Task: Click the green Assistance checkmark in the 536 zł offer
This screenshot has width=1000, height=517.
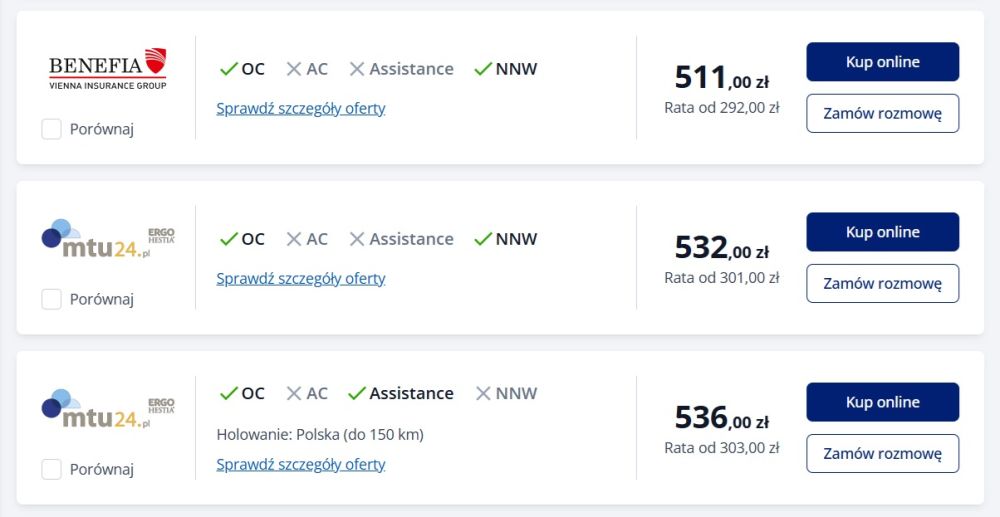Action: tap(357, 393)
